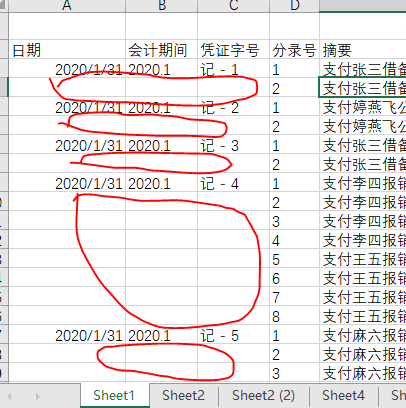The height and width of the screenshot is (408, 406).
Task: Switch to the Sheet4 tab
Action: 343,395
